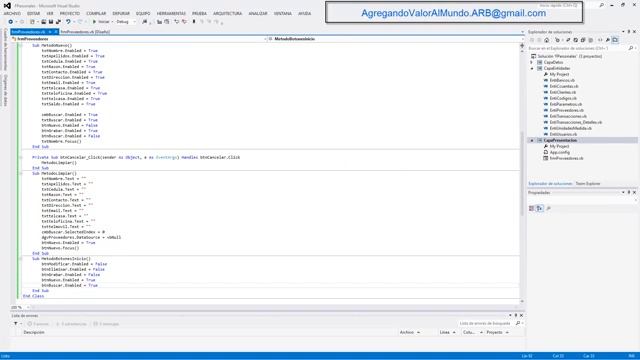
Task: Click the Home icon in Solution Explorer
Action: coord(547,40)
